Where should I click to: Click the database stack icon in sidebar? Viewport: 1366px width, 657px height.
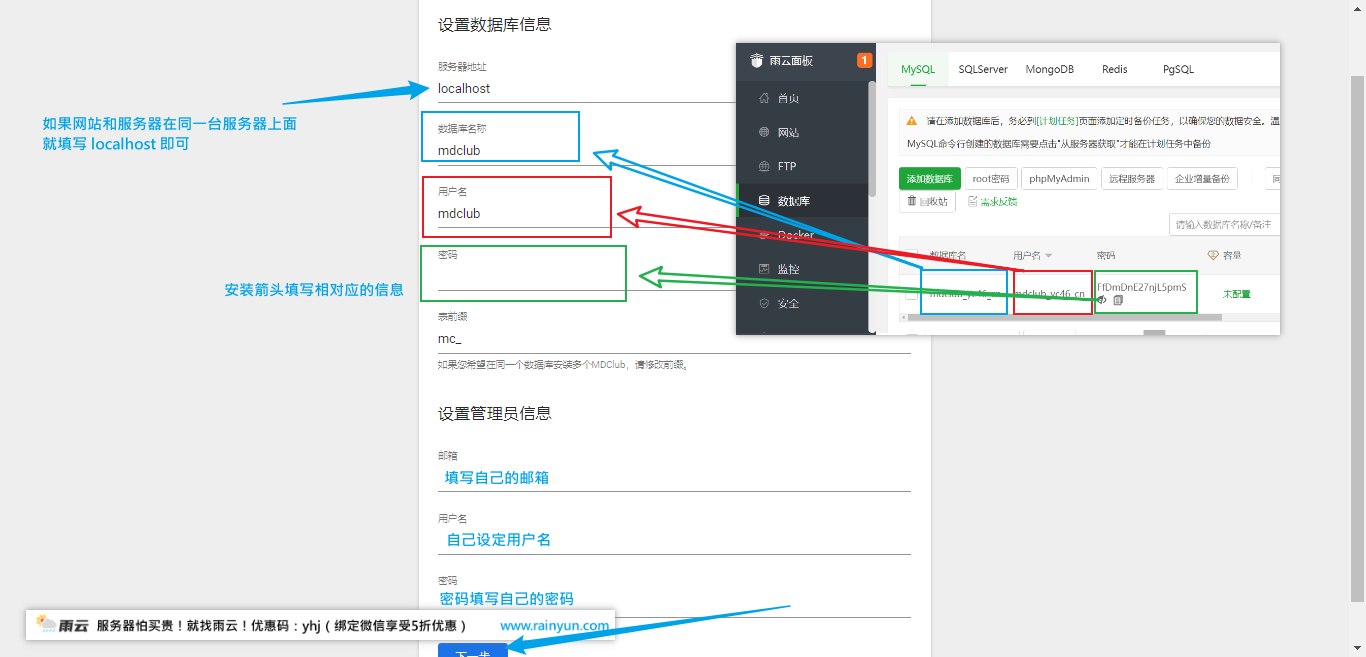click(x=765, y=201)
